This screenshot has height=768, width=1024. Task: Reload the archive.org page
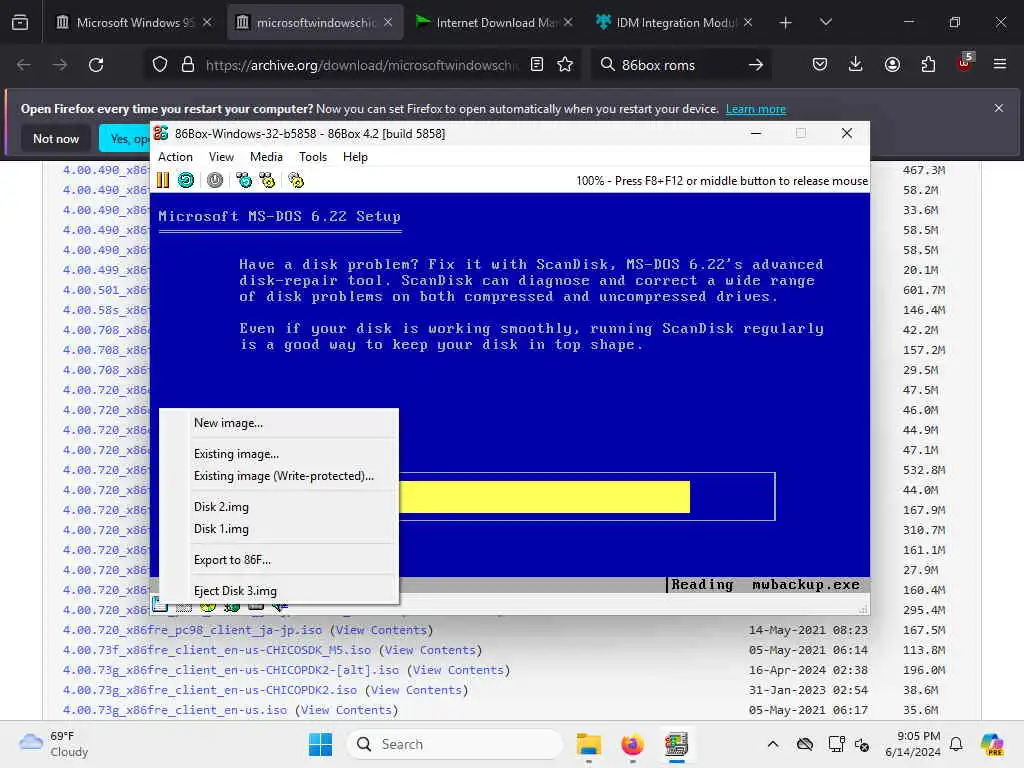96,65
